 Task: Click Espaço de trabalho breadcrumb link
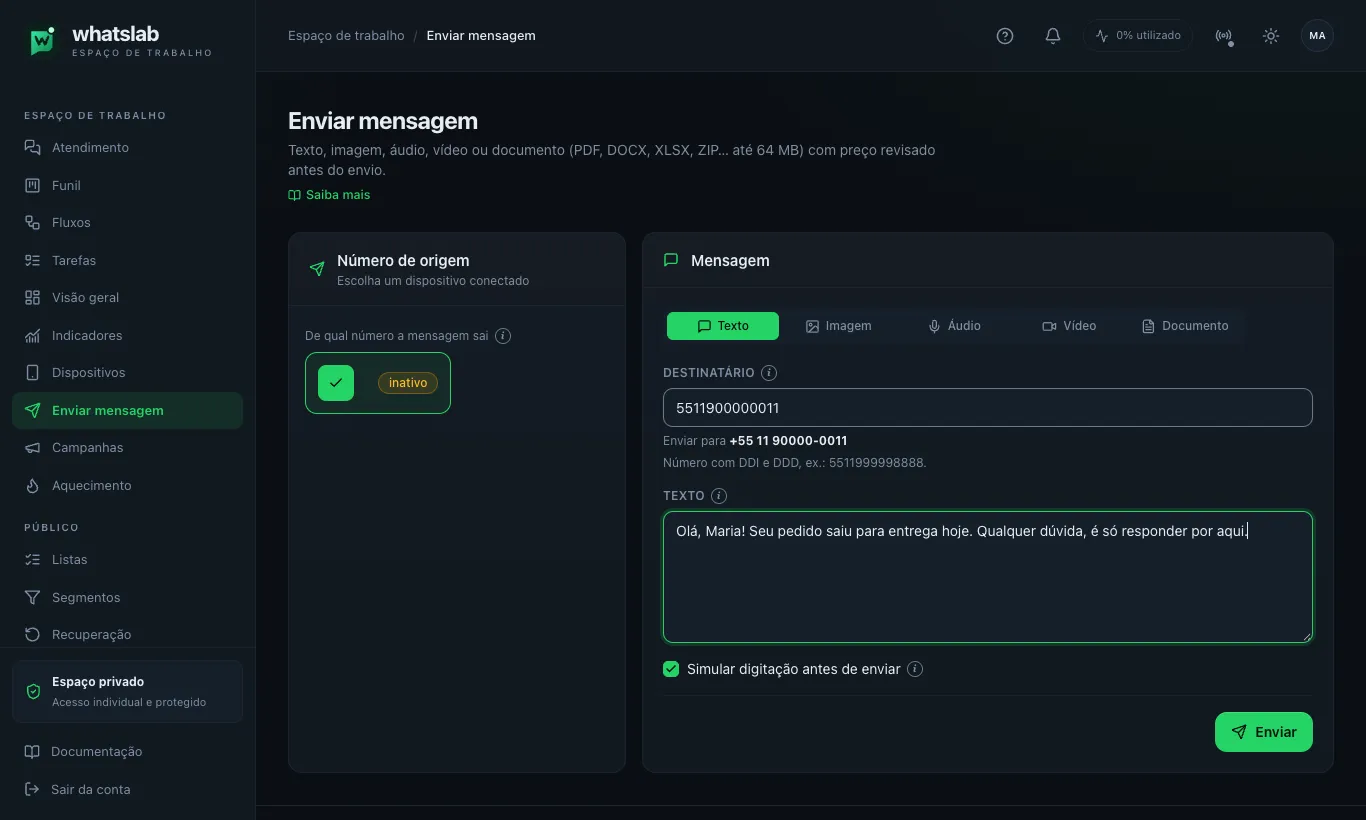346,35
